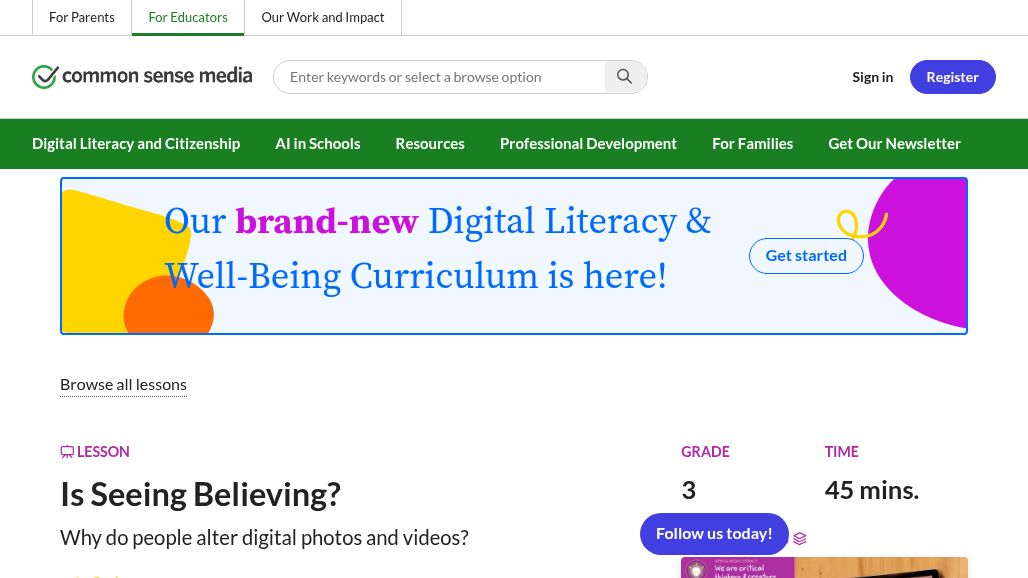This screenshot has height=578, width=1028.
Task: Click the layered stack icon near Follow us today
Action: [799, 538]
